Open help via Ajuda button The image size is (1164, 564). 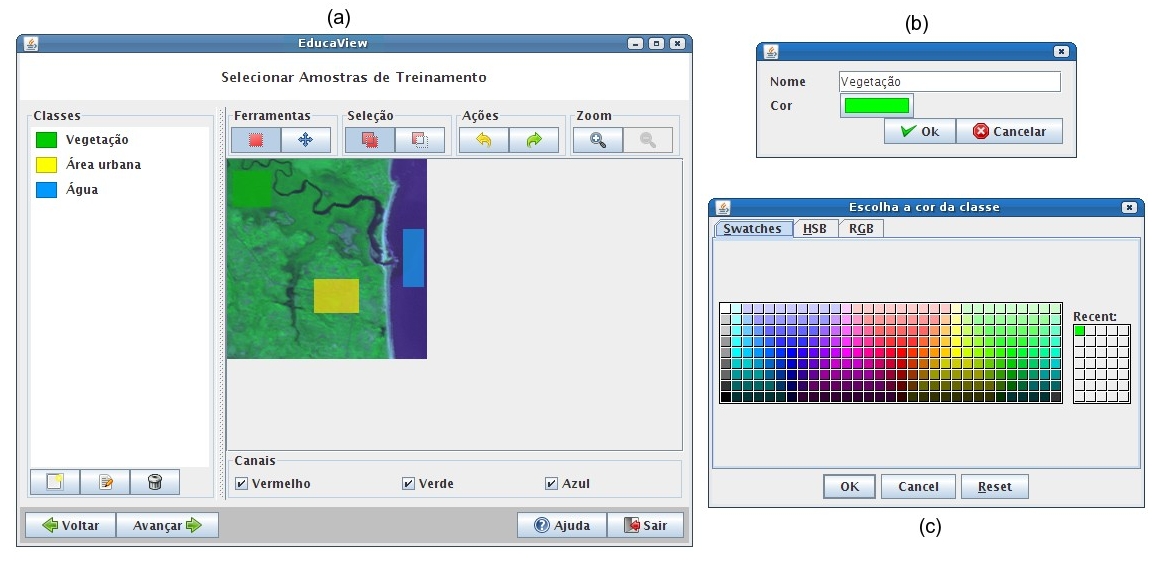click(x=562, y=525)
